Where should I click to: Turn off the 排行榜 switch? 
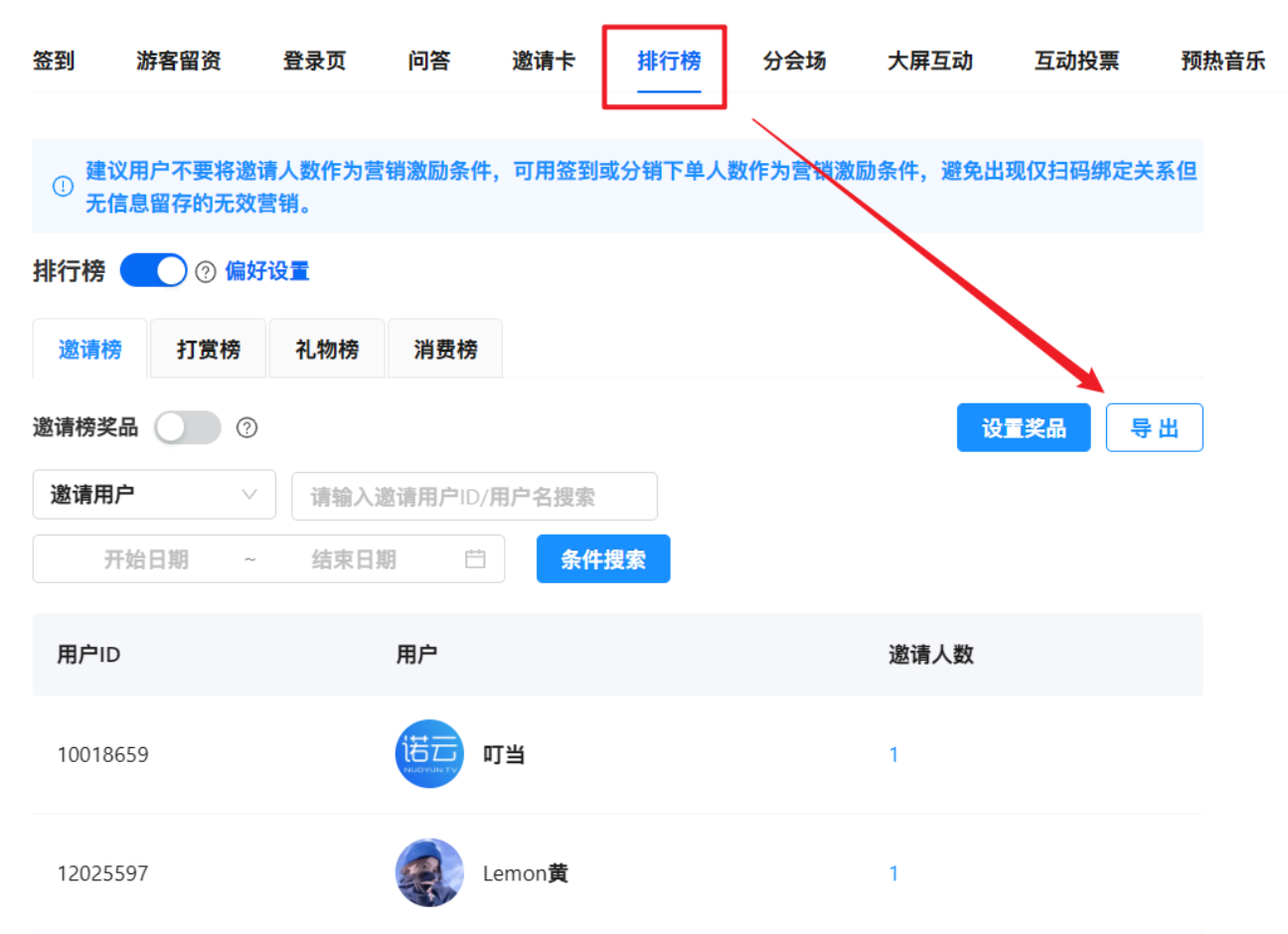pyautogui.click(x=153, y=271)
